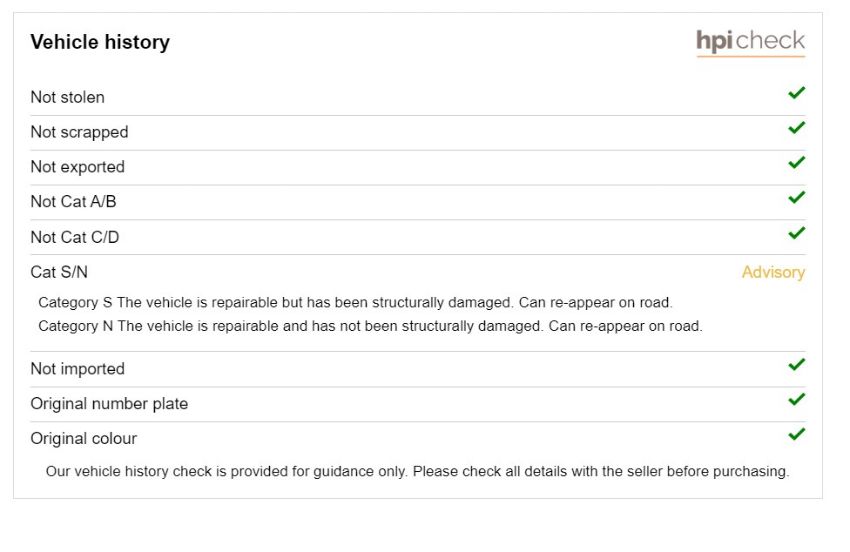This screenshot has width=850, height=552.
Task: Click the Original colour text label
Action: (83, 438)
